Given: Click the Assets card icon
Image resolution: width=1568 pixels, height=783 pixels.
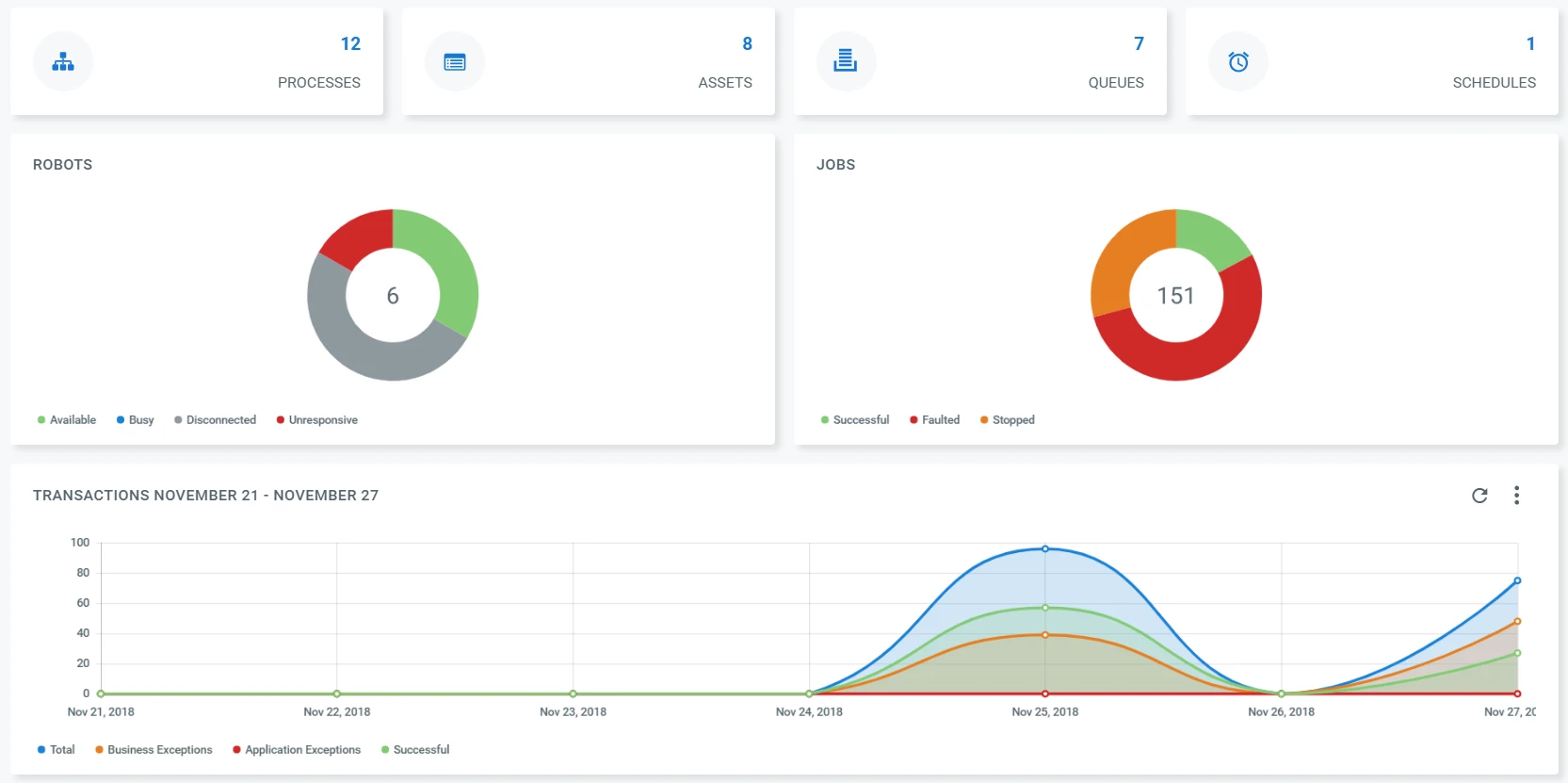Looking at the screenshot, I should [455, 62].
